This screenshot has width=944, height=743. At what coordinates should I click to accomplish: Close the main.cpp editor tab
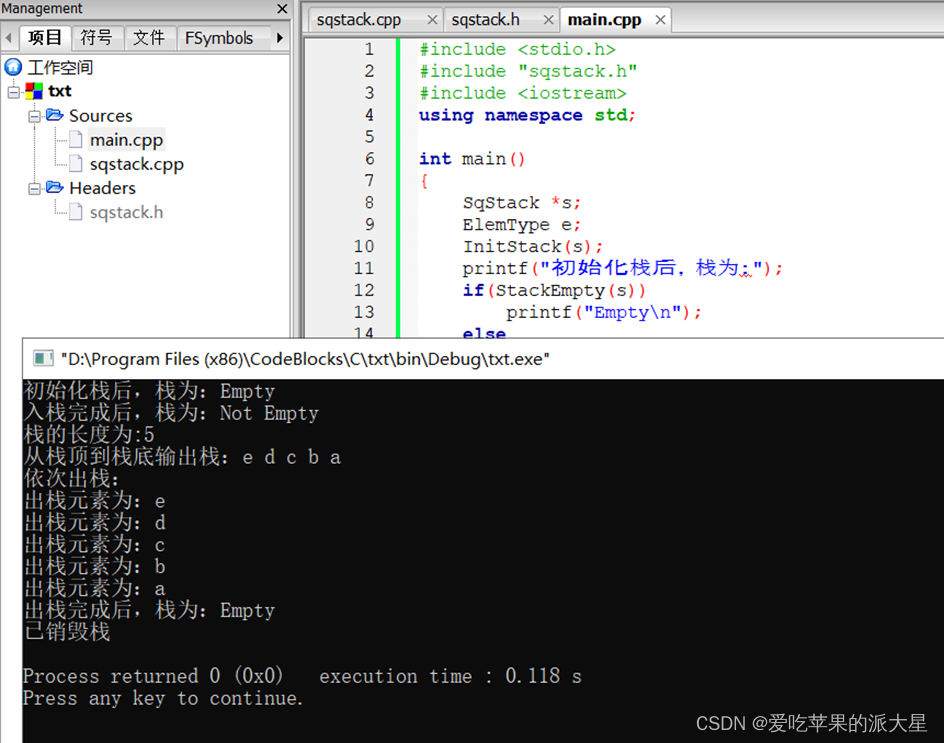point(660,20)
